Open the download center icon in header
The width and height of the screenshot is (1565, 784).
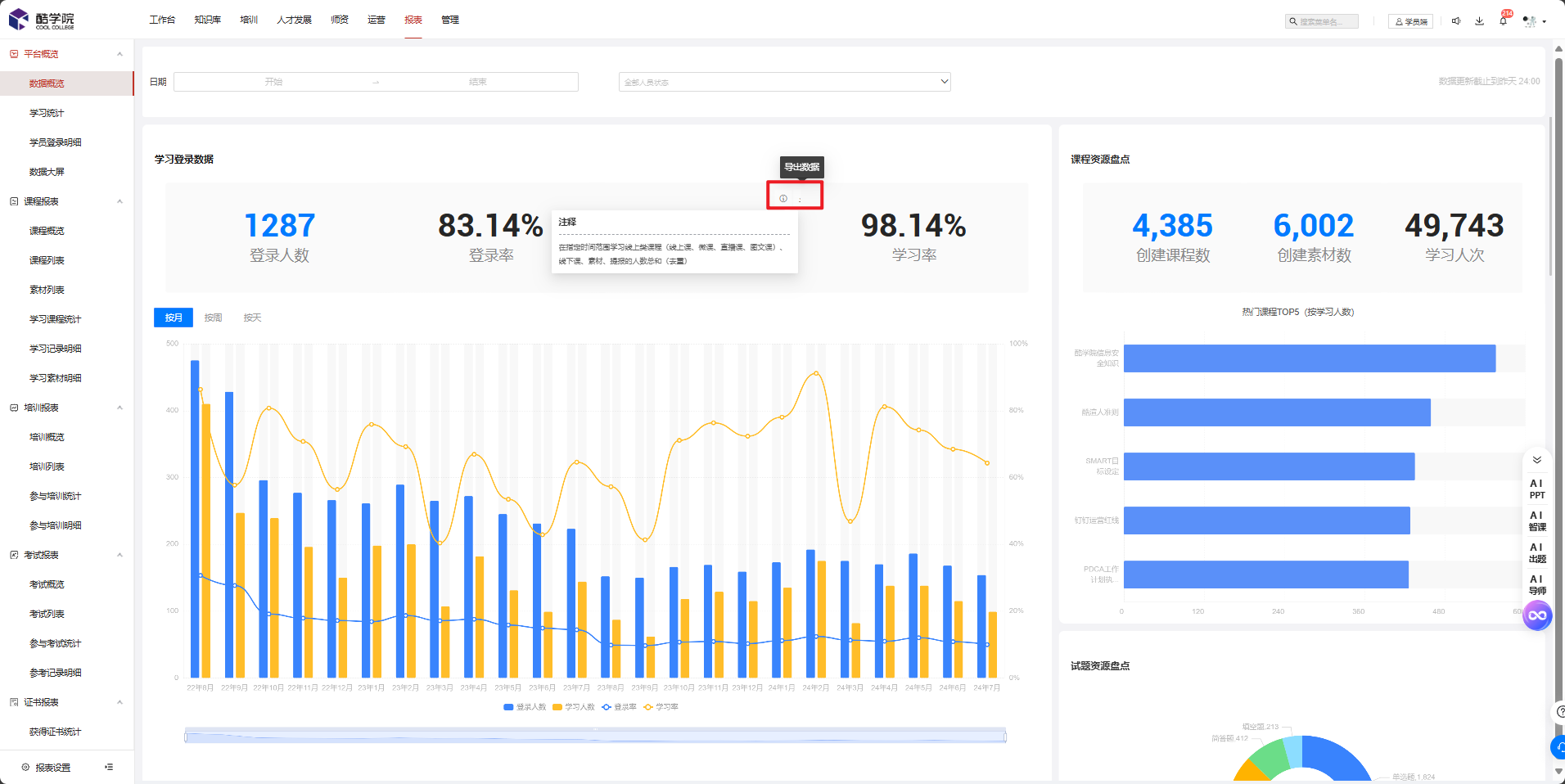coord(1479,21)
